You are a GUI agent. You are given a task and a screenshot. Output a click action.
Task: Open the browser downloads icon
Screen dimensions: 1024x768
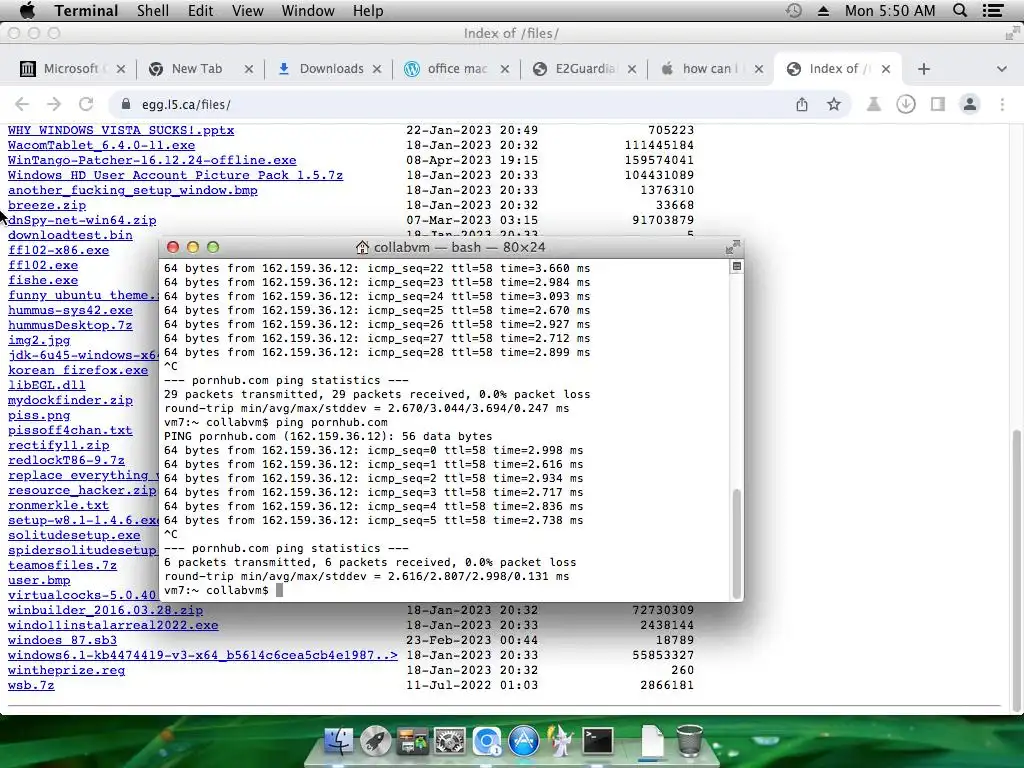[905, 104]
